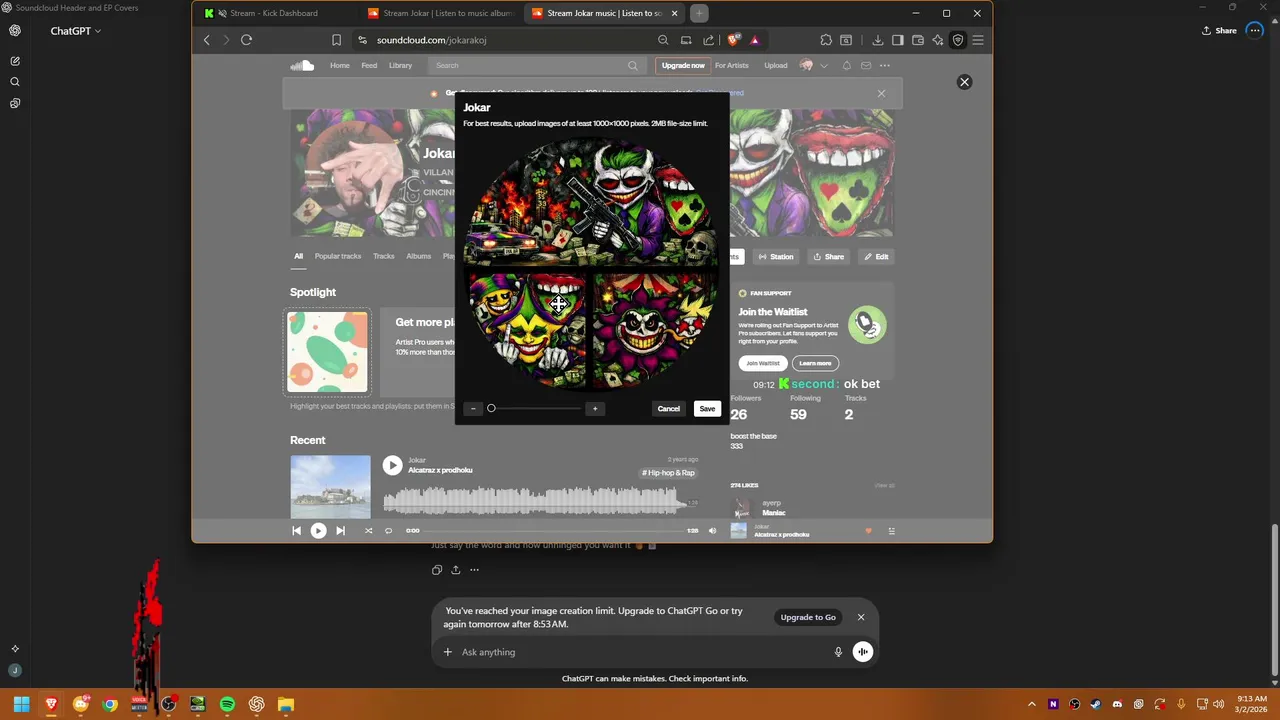Viewport: 1280px width, 720px height.
Task: Click ChatGPT Ask anything field
Action: (640, 652)
